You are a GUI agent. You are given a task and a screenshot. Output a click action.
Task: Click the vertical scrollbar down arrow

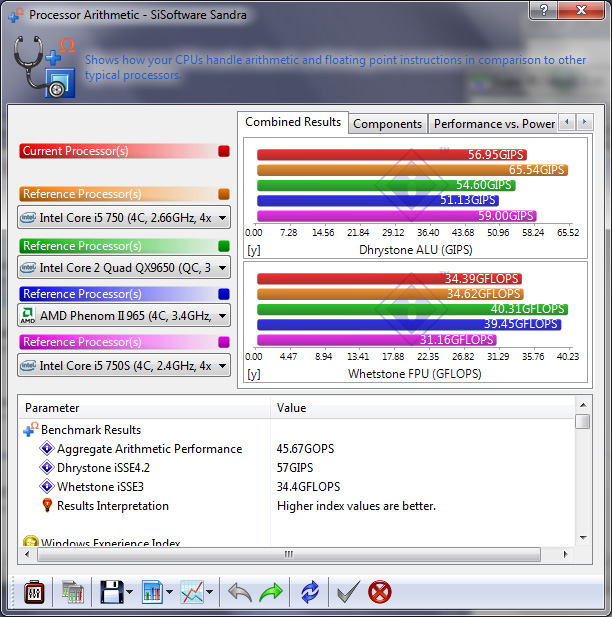click(583, 537)
